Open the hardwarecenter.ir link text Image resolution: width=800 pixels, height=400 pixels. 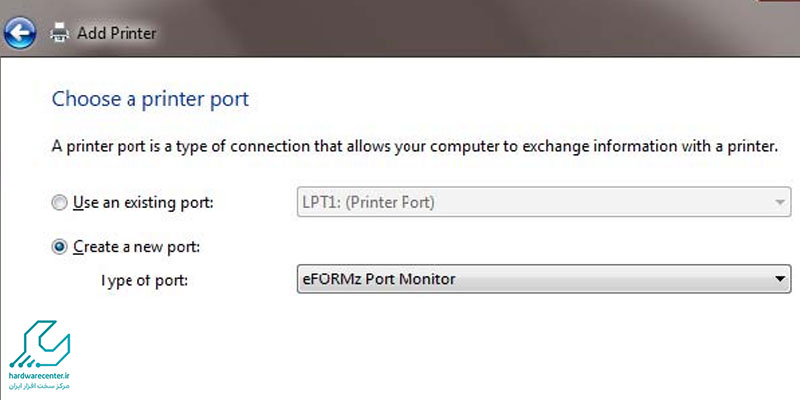(39, 377)
